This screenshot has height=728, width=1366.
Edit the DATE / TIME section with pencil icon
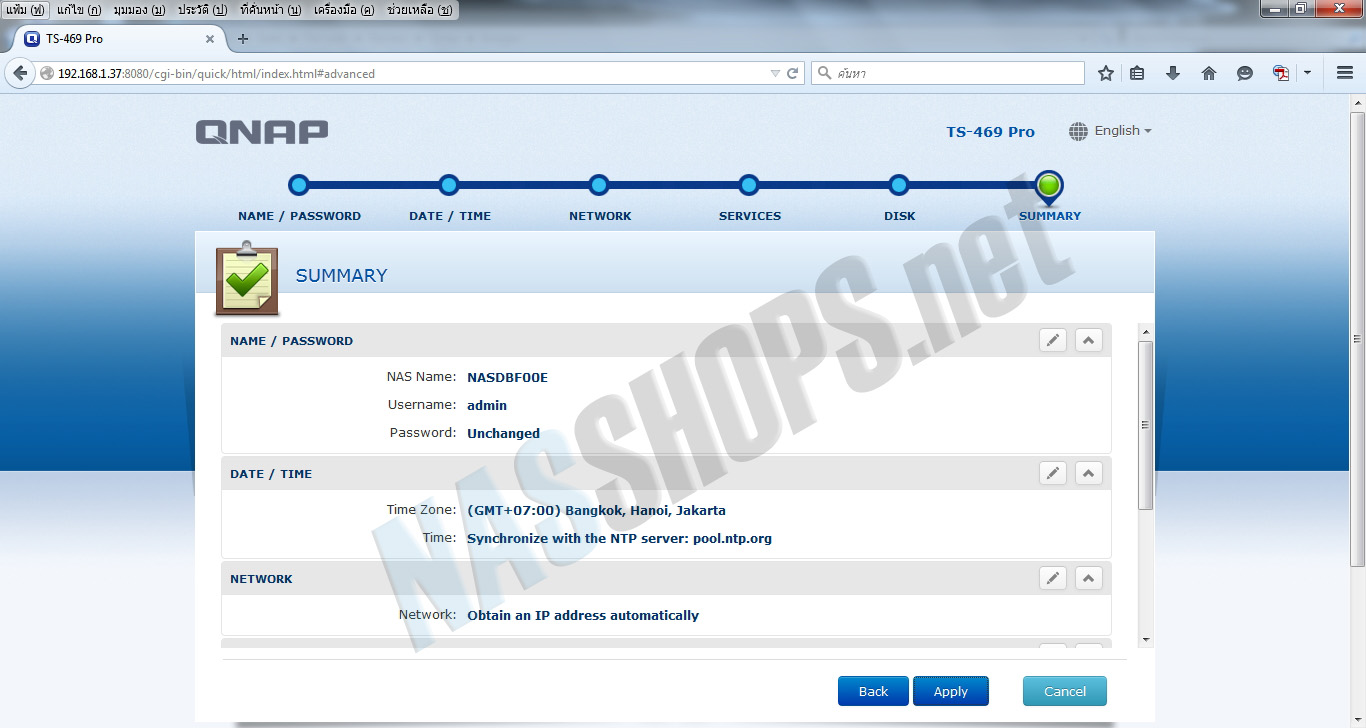coord(1053,473)
